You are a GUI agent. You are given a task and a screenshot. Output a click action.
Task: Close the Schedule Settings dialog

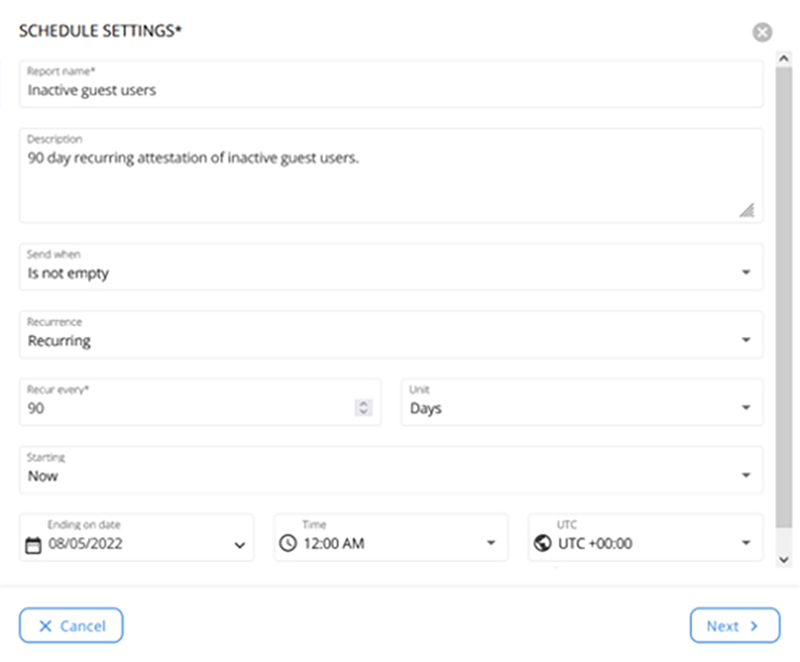[762, 33]
